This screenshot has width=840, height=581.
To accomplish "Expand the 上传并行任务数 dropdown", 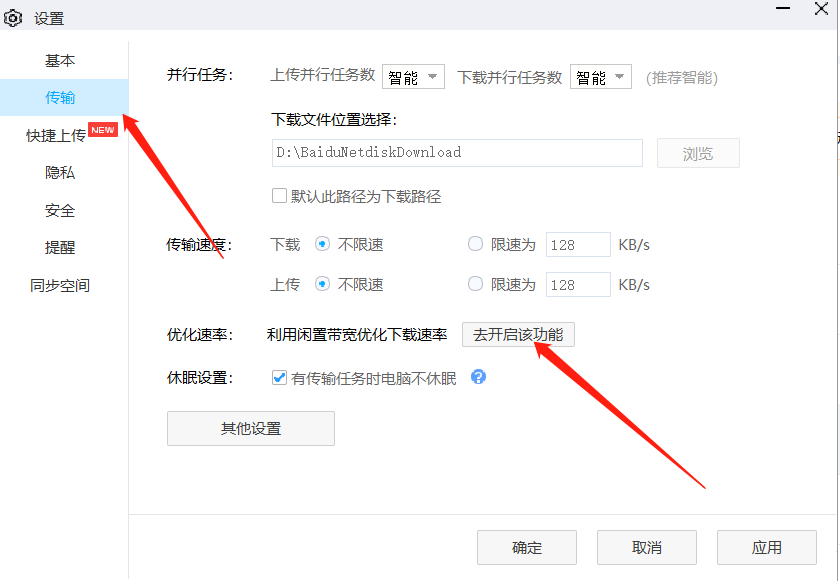I will 413,77.
